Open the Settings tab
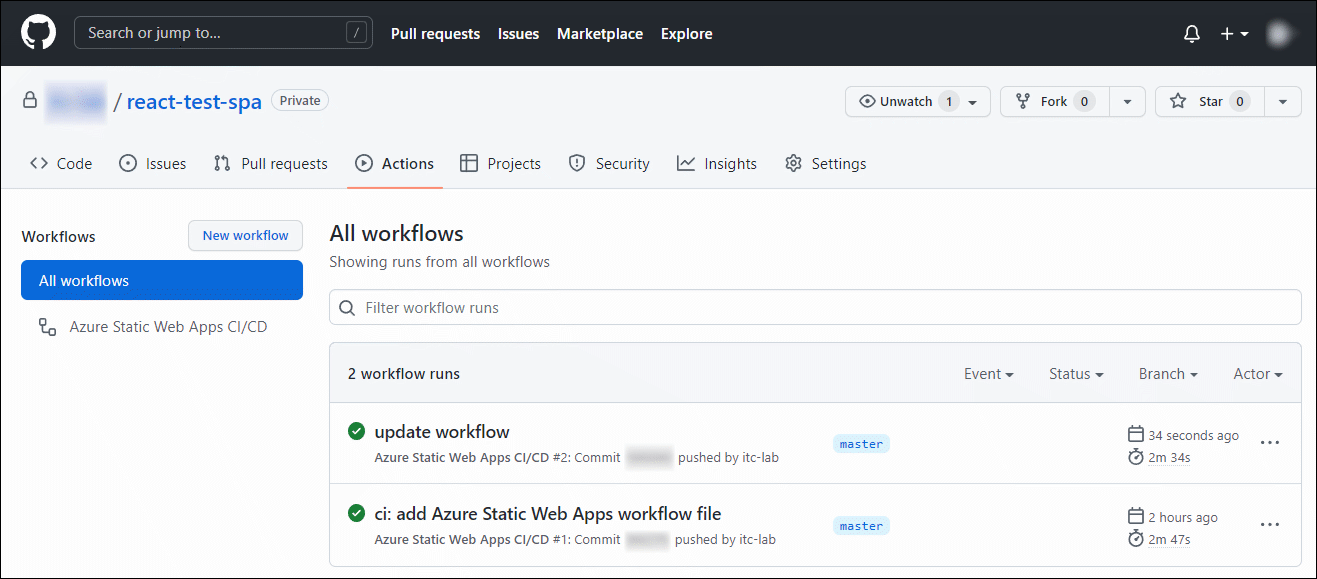The width and height of the screenshot is (1317, 579). (826, 164)
